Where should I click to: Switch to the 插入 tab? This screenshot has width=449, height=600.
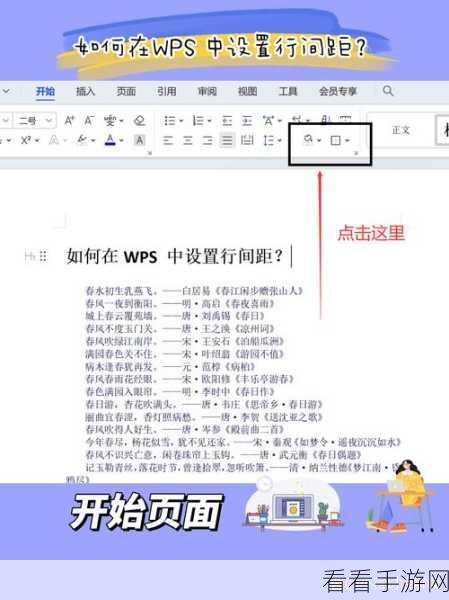tap(85, 91)
